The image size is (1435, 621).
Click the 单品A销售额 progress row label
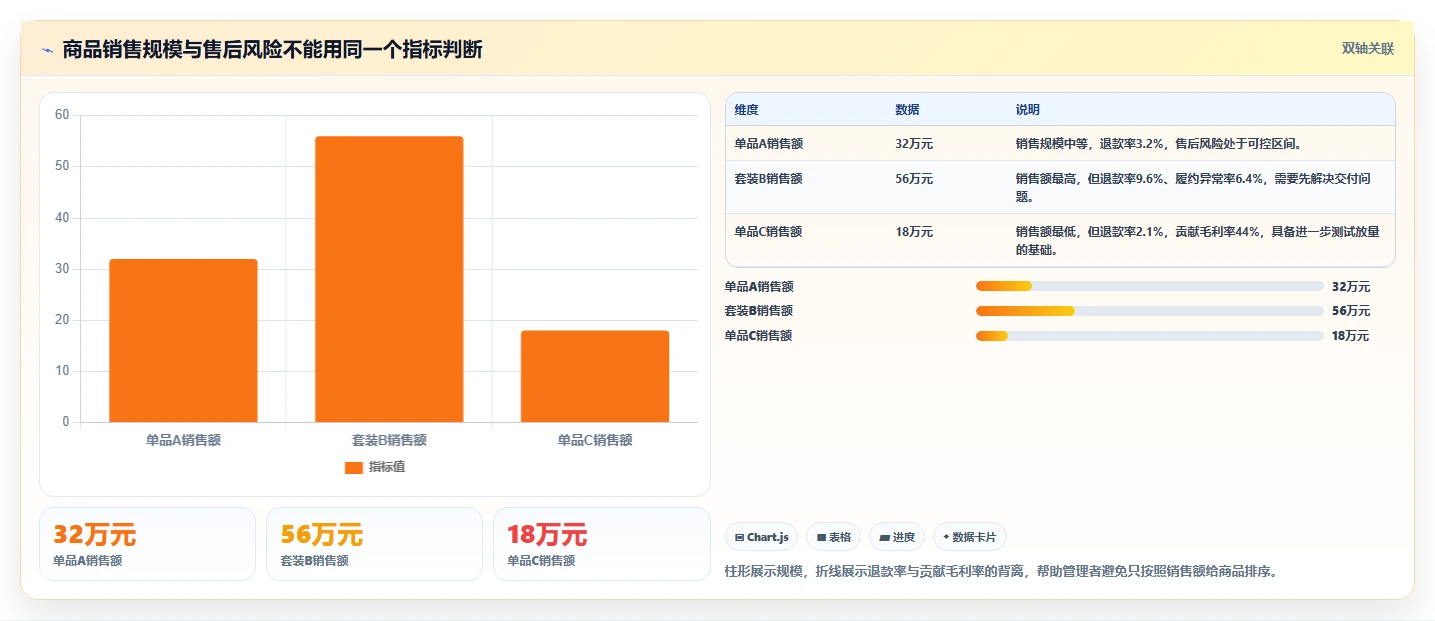pos(759,286)
